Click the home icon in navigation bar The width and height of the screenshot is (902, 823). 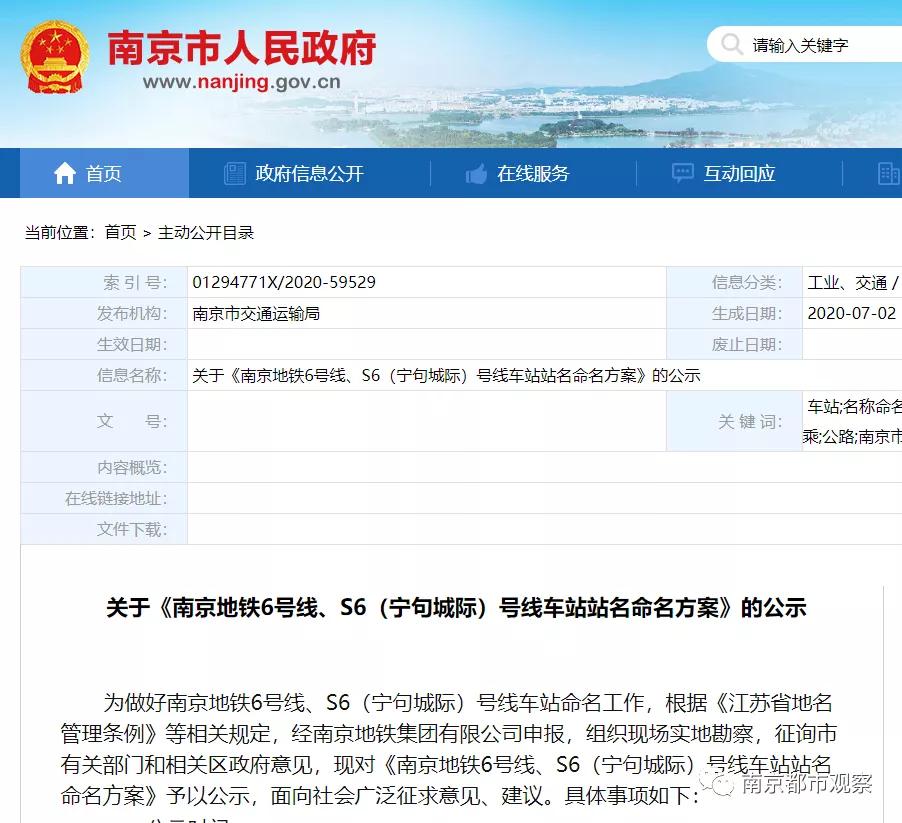click(64, 173)
